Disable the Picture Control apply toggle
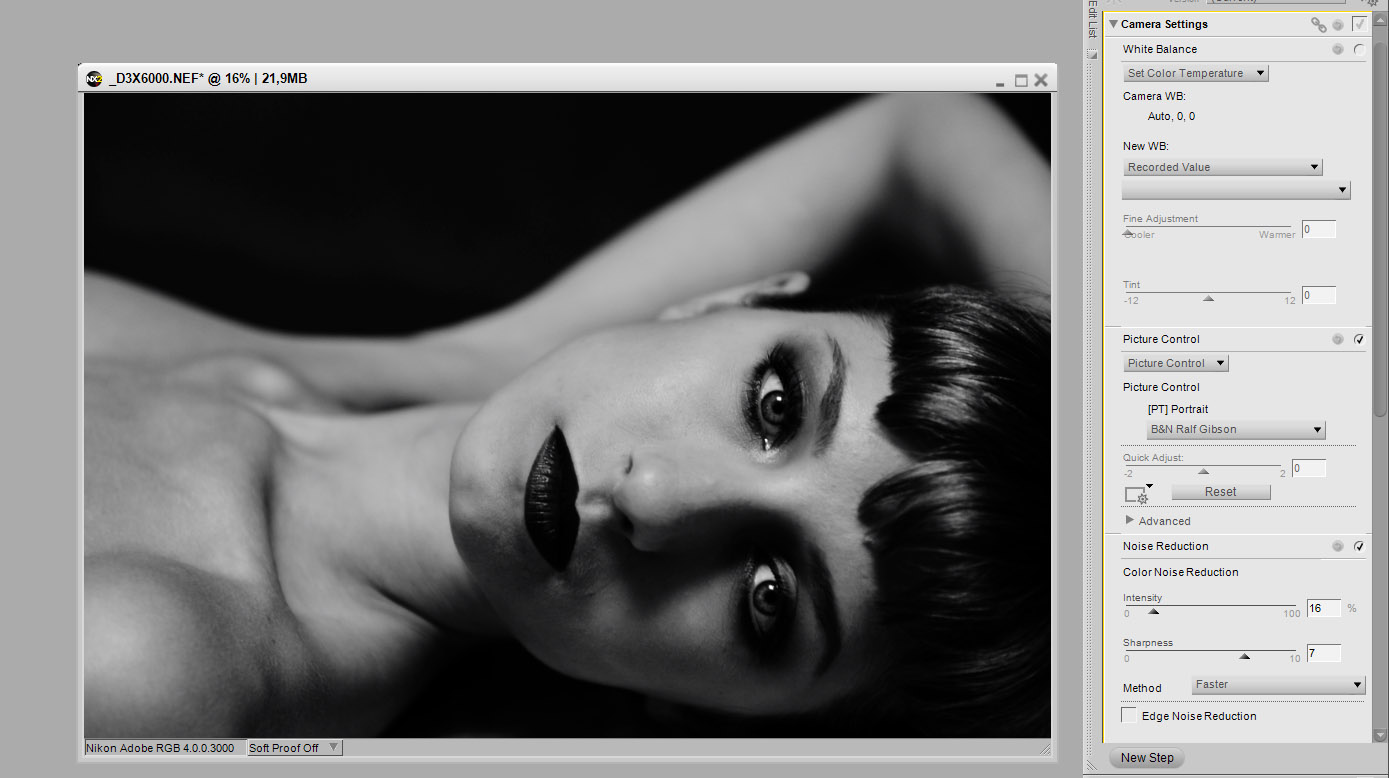This screenshot has height=778, width=1389. click(1359, 339)
